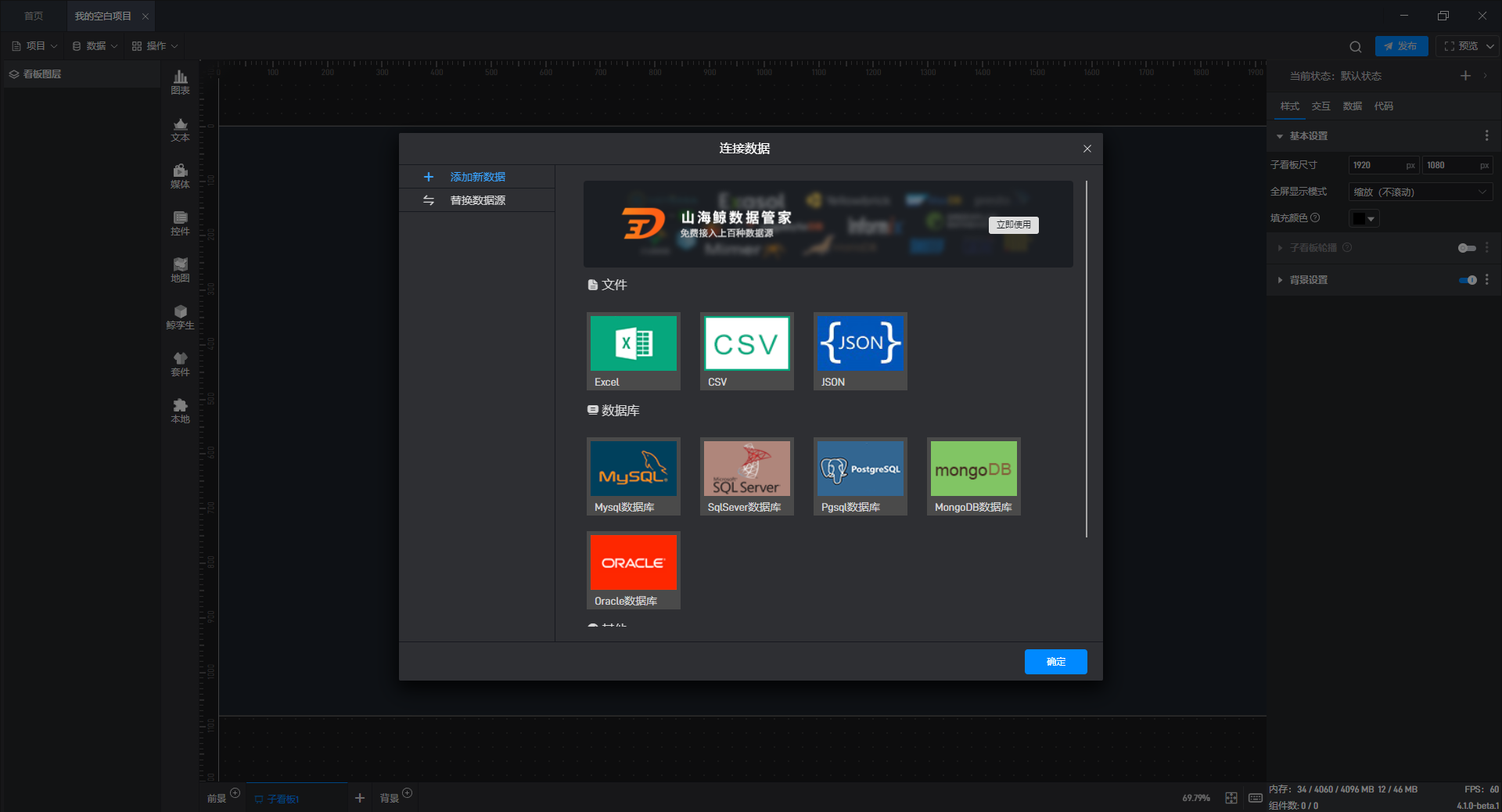Select the 子看板1 bottom tab
Viewport: 1502px width, 812px height.
pyautogui.click(x=296, y=799)
